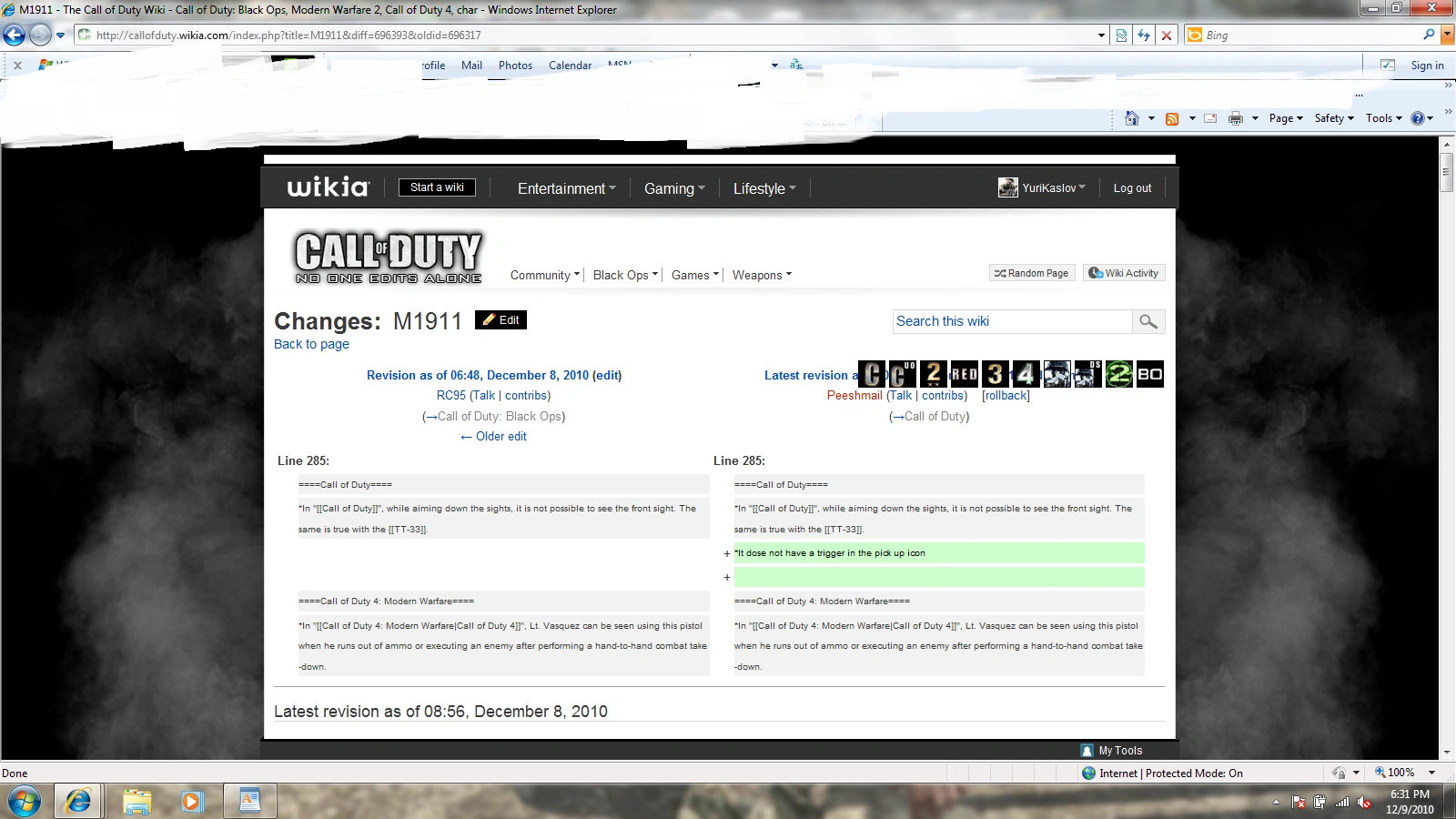Open the Black Ops (BO) game icon

click(1150, 374)
